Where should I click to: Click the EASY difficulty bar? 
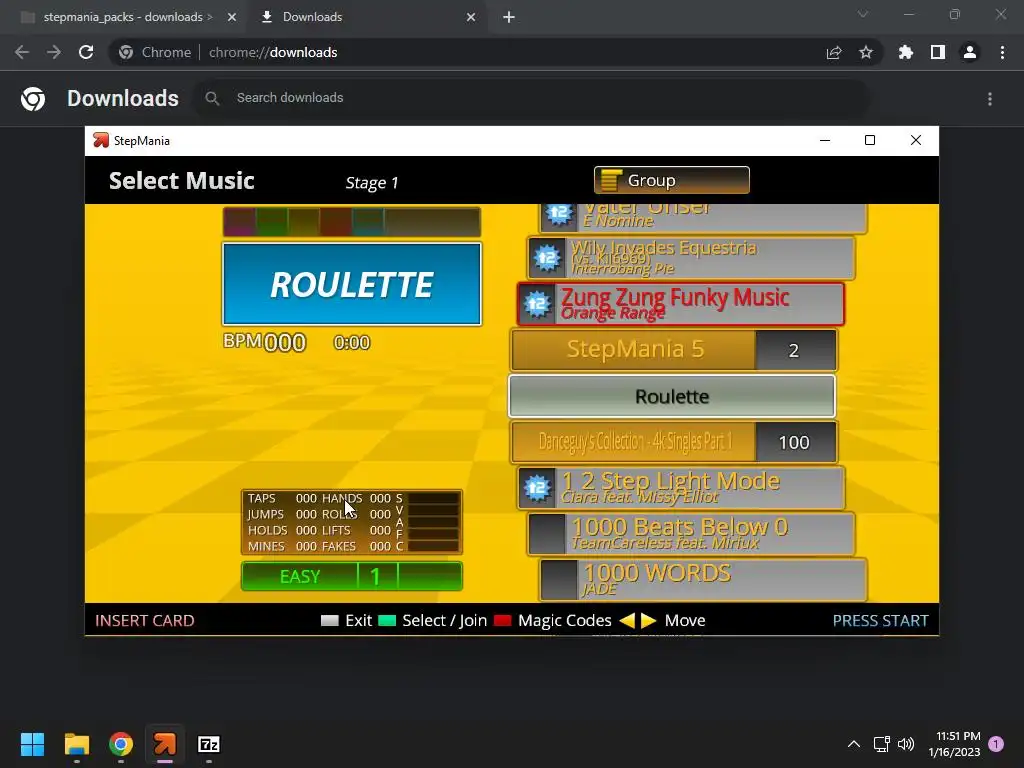352,577
